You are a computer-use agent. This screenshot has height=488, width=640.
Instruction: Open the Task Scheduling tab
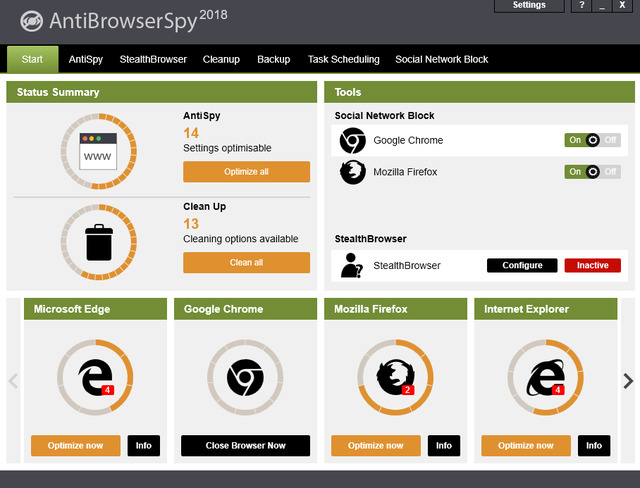[343, 59]
